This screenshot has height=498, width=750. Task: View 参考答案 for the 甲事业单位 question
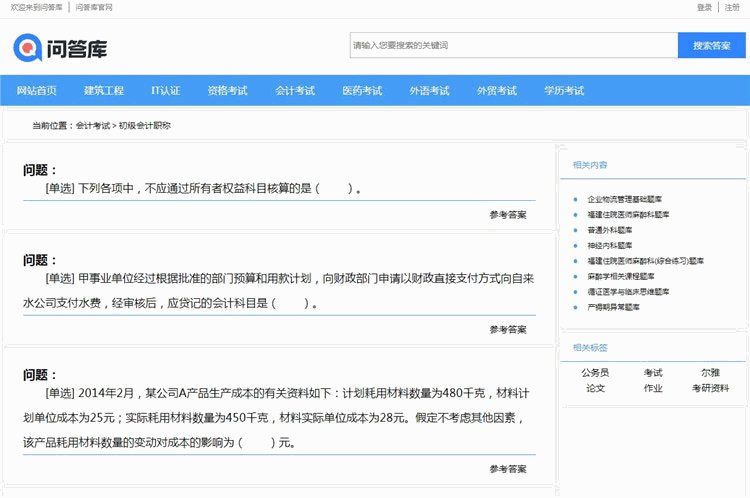[508, 330]
